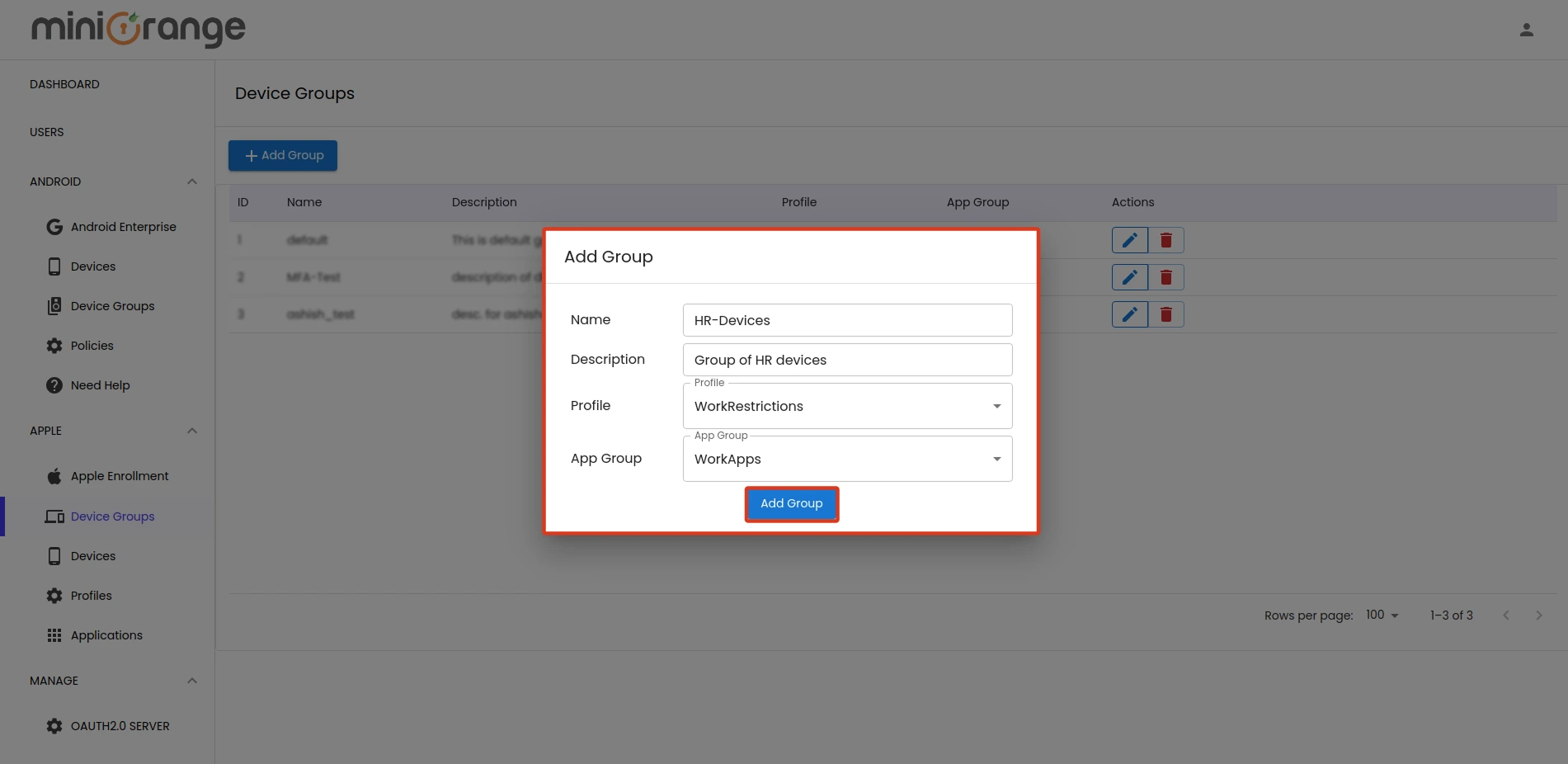The height and width of the screenshot is (764, 1568).
Task: Change the Rows per page value
Action: [x=1380, y=615]
